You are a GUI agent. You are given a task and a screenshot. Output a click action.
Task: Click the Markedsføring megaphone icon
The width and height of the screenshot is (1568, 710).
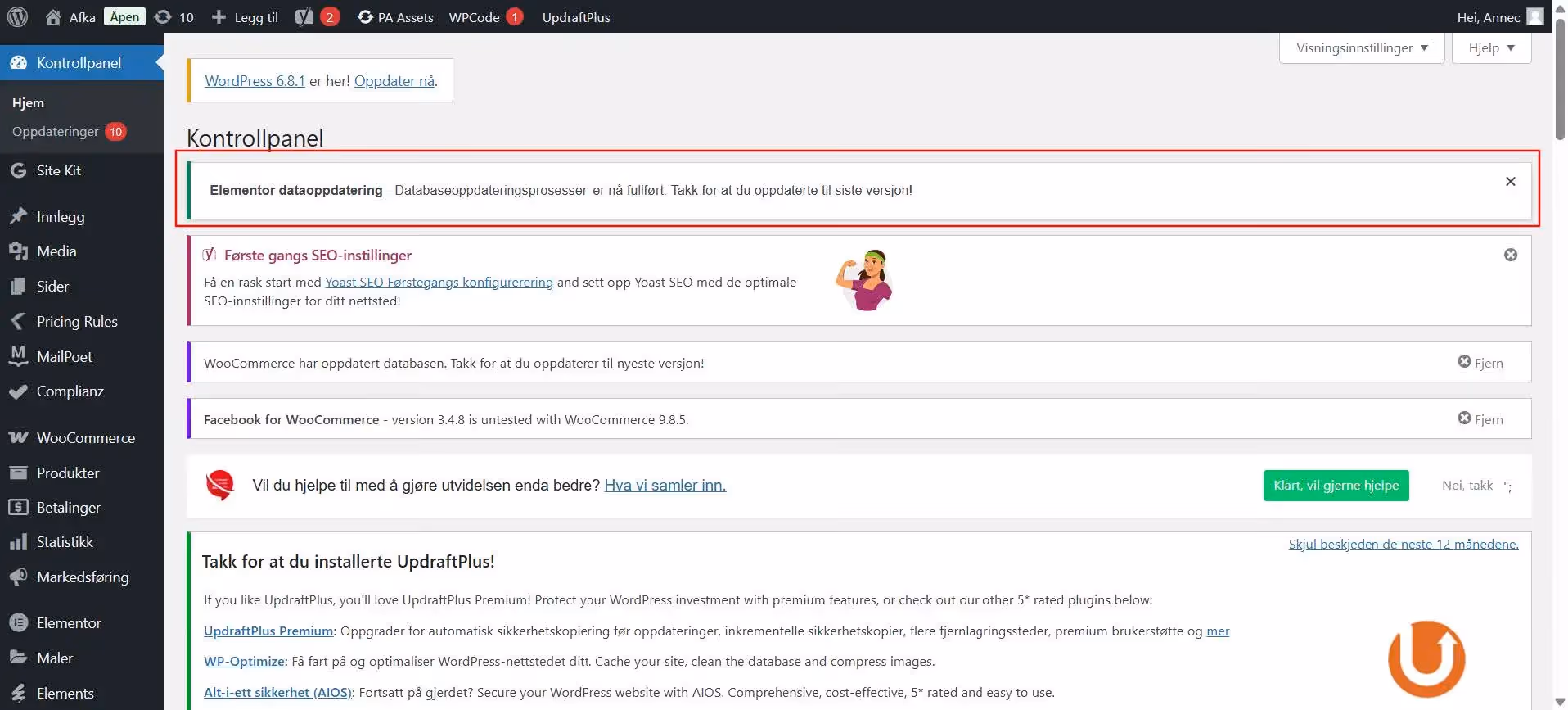point(18,577)
